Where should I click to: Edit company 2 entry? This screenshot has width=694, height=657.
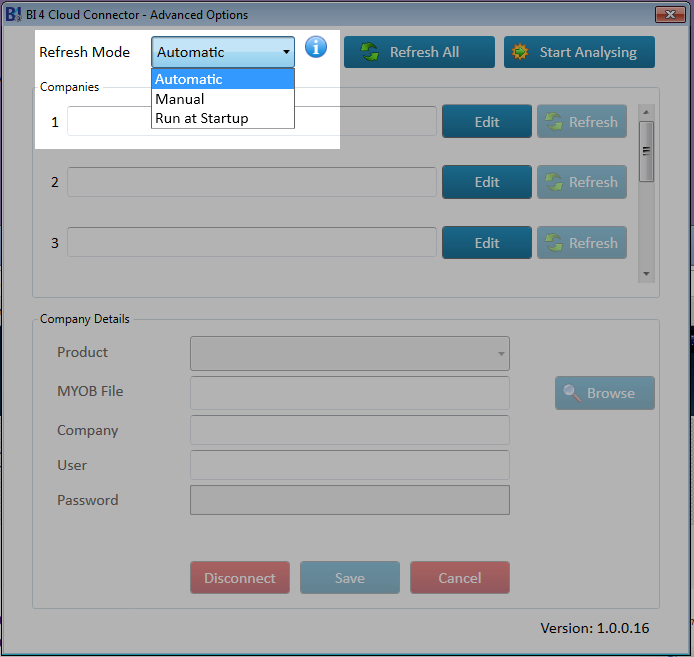click(487, 182)
